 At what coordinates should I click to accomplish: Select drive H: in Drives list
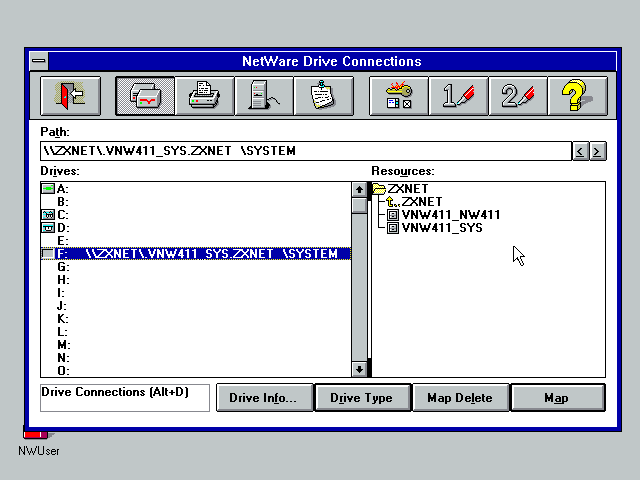pos(196,280)
